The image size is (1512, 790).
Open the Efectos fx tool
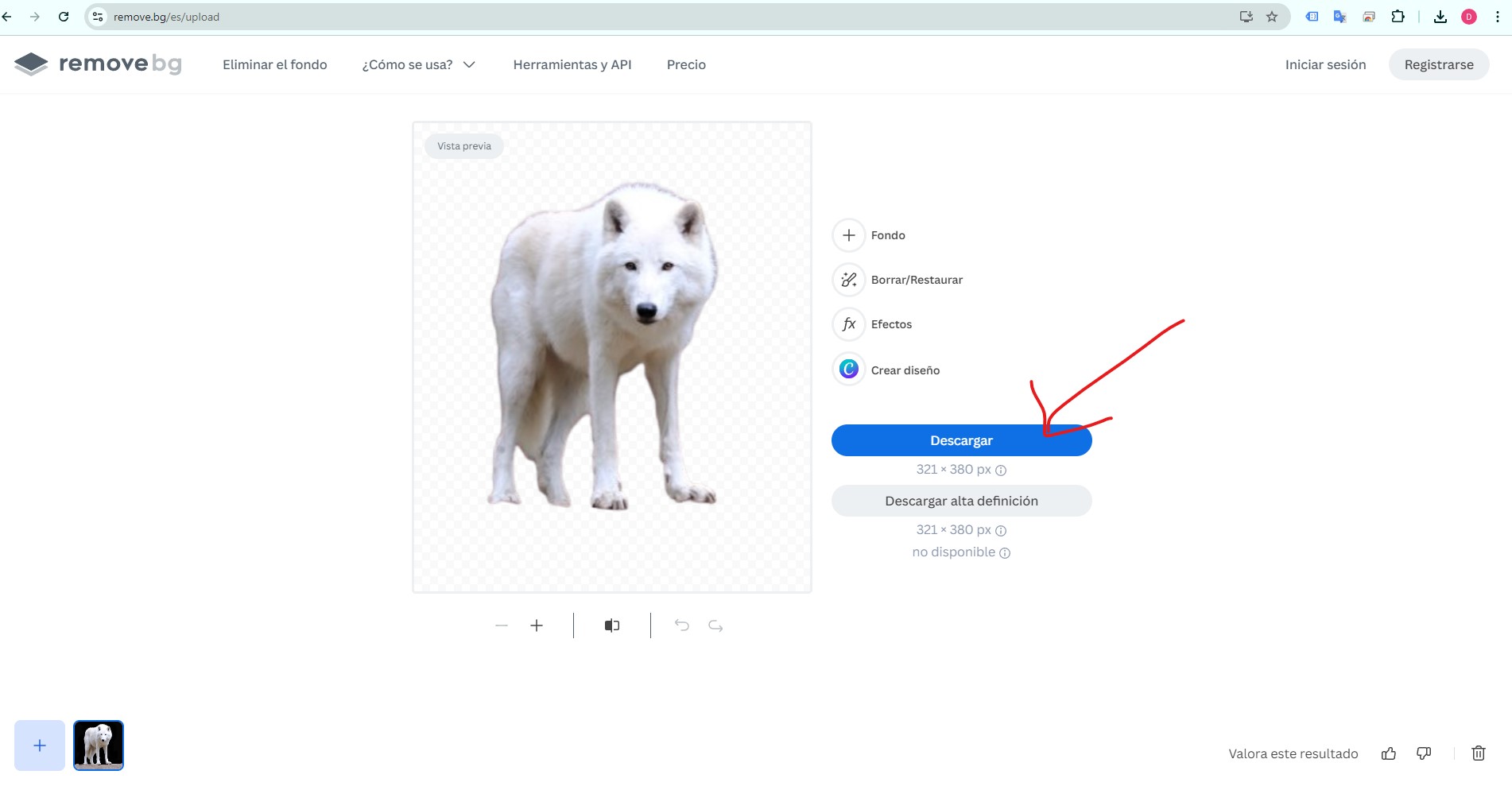tap(849, 324)
